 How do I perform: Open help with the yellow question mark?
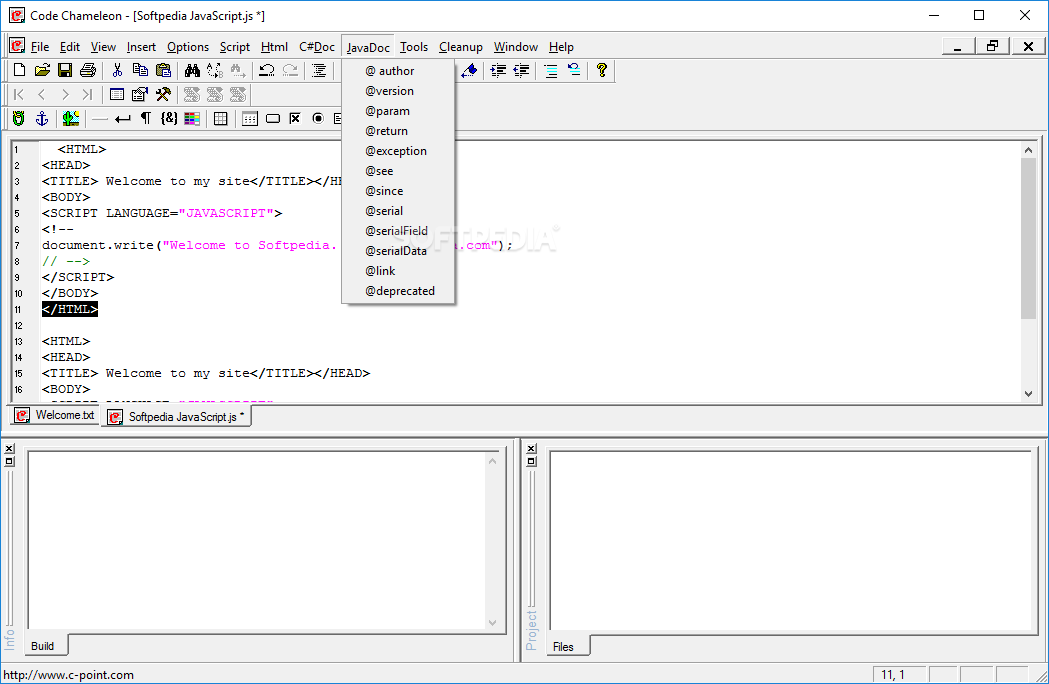[x=602, y=70]
